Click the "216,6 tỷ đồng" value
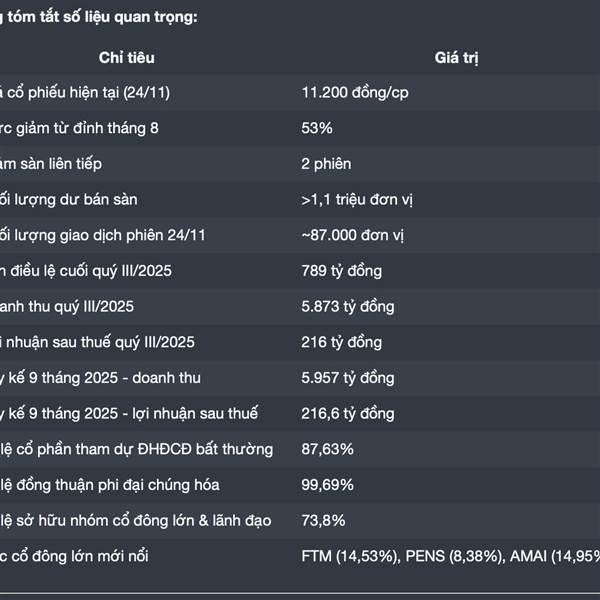Image resolution: width=600 pixels, height=600 pixels. click(347, 413)
